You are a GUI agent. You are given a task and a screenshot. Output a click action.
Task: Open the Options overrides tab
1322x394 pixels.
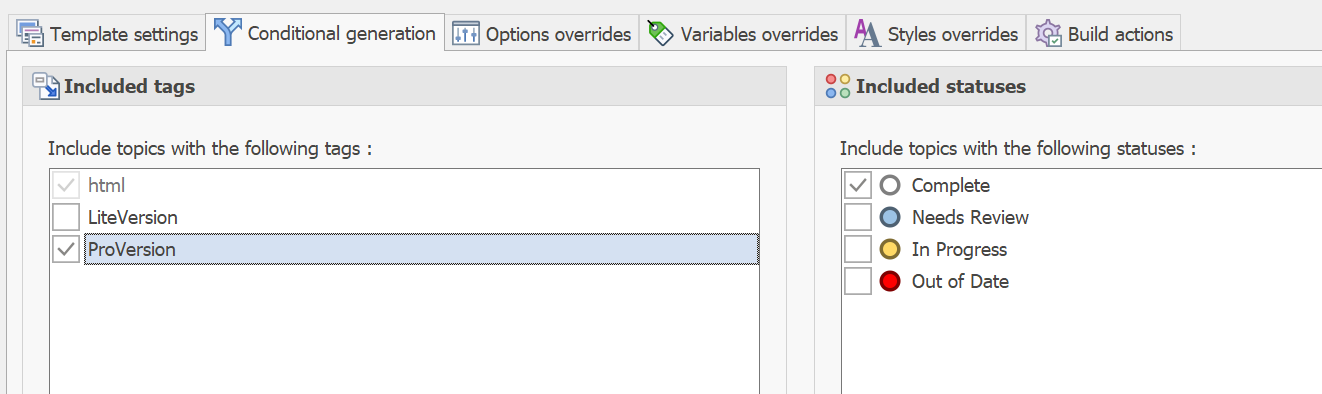[x=541, y=33]
